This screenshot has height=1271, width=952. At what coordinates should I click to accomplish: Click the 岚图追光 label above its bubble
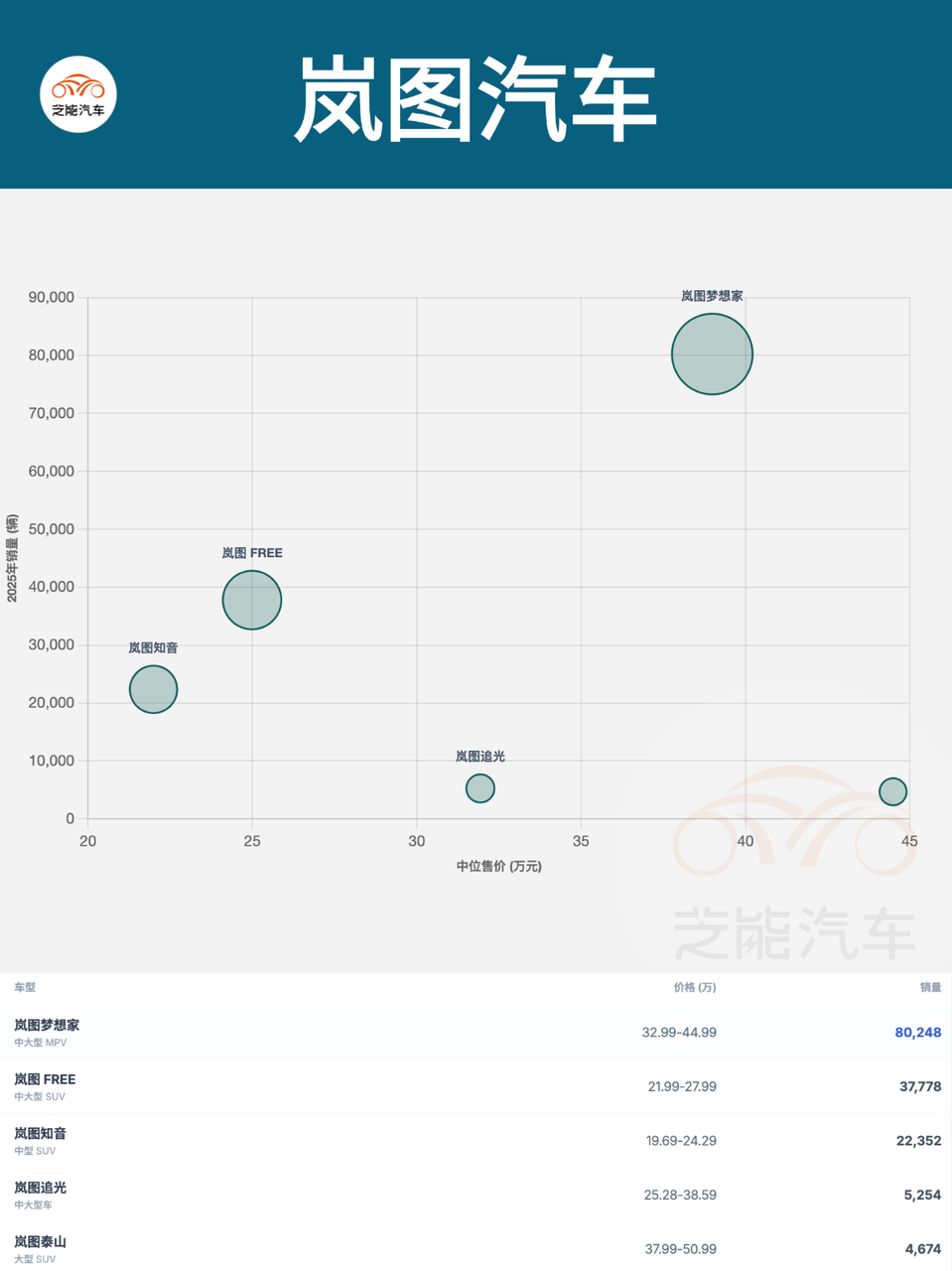480,757
